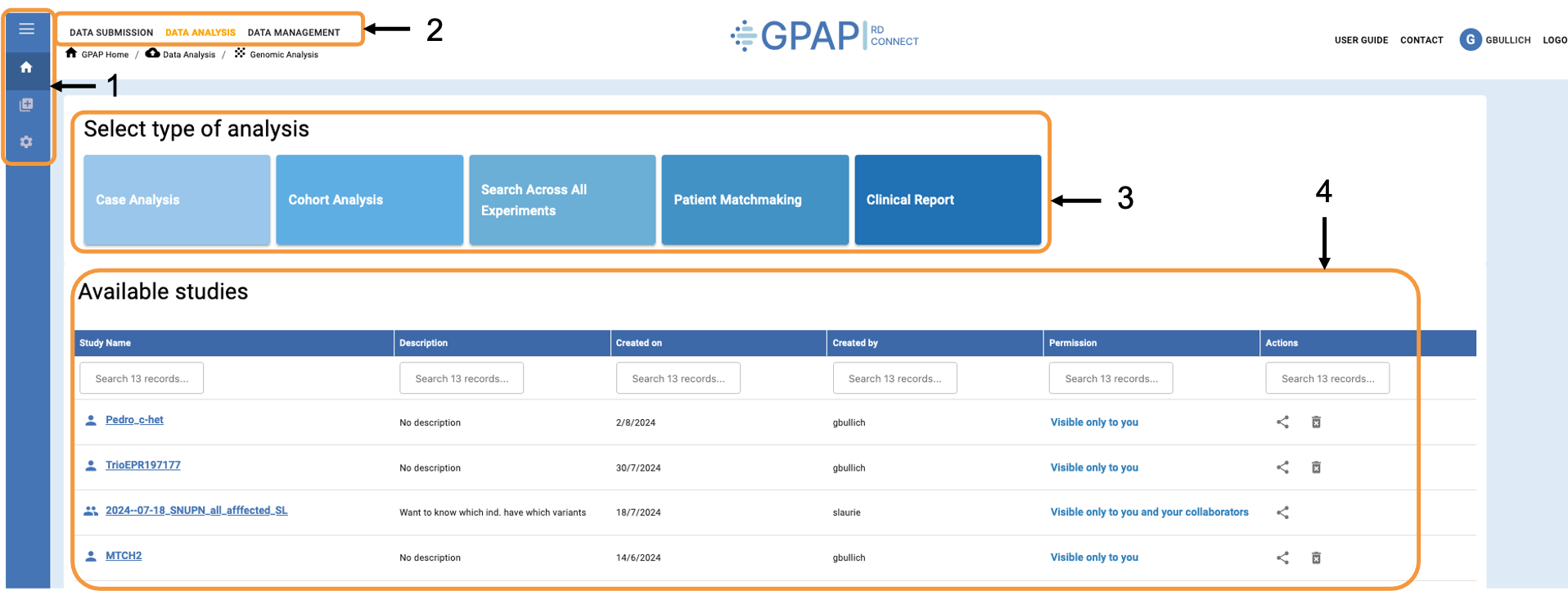Focus the Created by search box
Image resolution: width=1568 pixels, height=591 pixels.
[x=894, y=378]
